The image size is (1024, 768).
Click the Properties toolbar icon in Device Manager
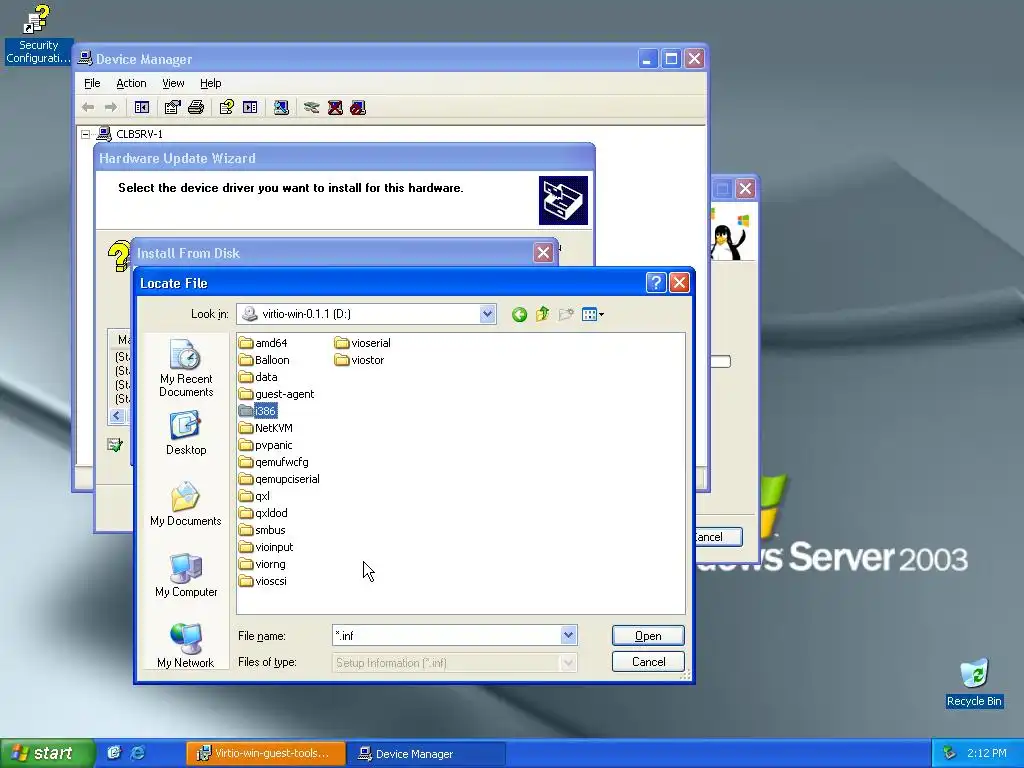[172, 107]
